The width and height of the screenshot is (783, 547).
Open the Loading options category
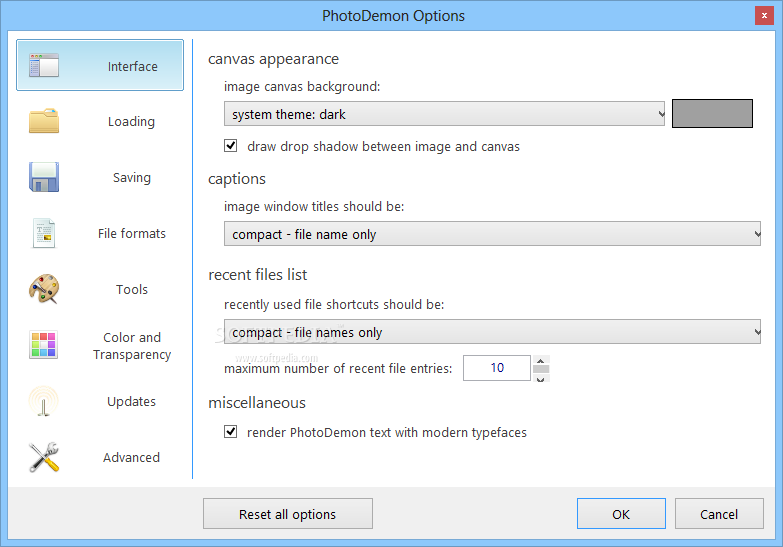pos(131,122)
